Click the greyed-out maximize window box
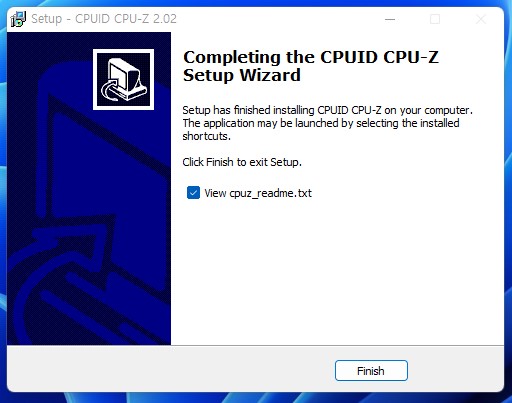The height and width of the screenshot is (403, 512). (435, 19)
